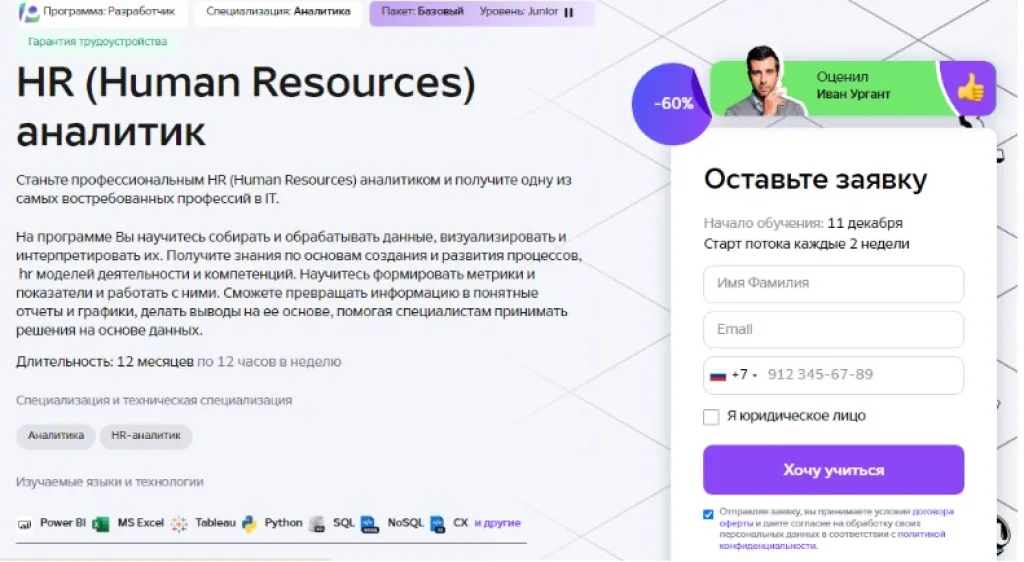Click the NoSQL file icon
The height and width of the screenshot is (562, 1024).
(x=370, y=523)
